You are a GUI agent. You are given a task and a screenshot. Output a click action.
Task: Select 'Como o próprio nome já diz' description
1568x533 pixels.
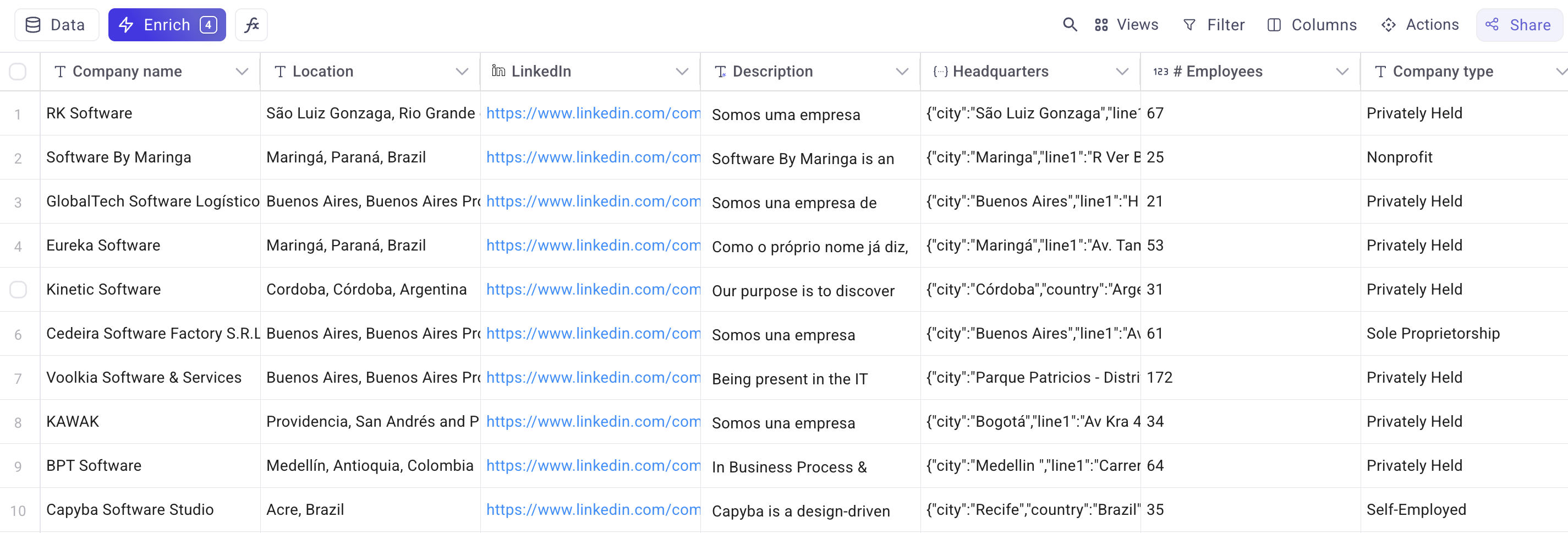(x=810, y=246)
